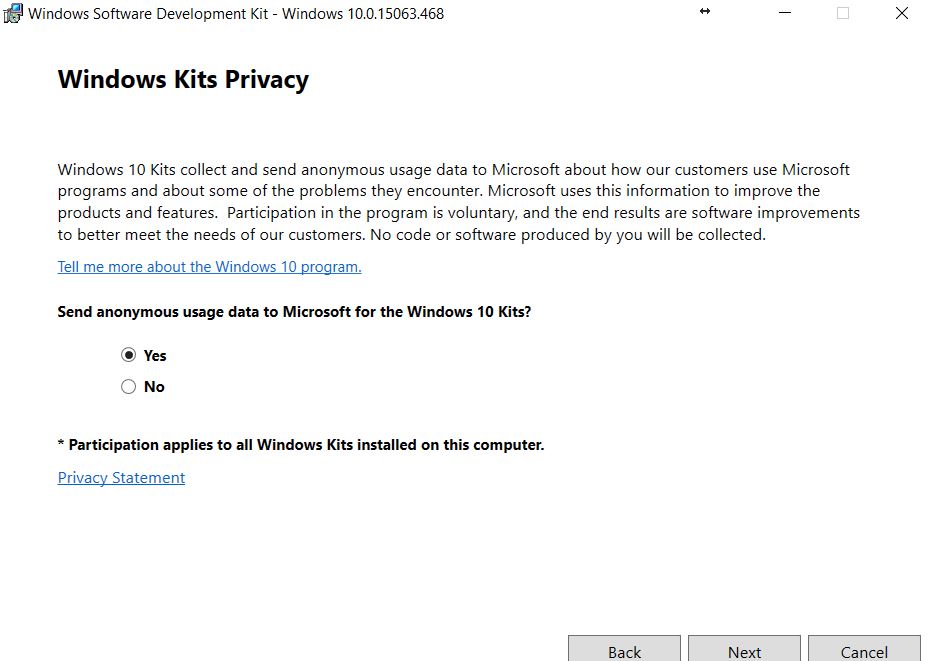The height and width of the screenshot is (661, 929).
Task: Click the "Yes" option label text
Action: coord(155,356)
